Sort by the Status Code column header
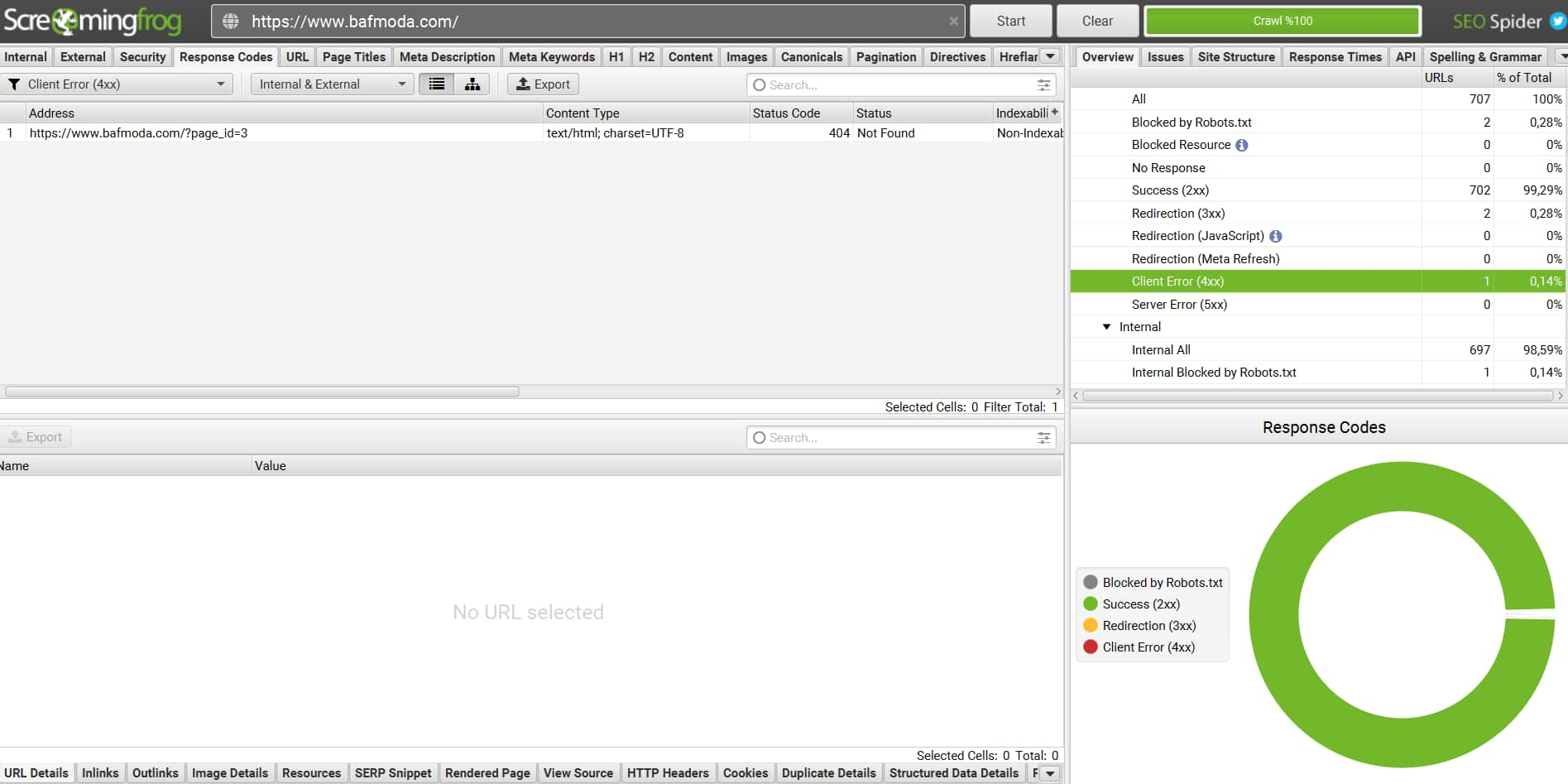 click(x=800, y=113)
